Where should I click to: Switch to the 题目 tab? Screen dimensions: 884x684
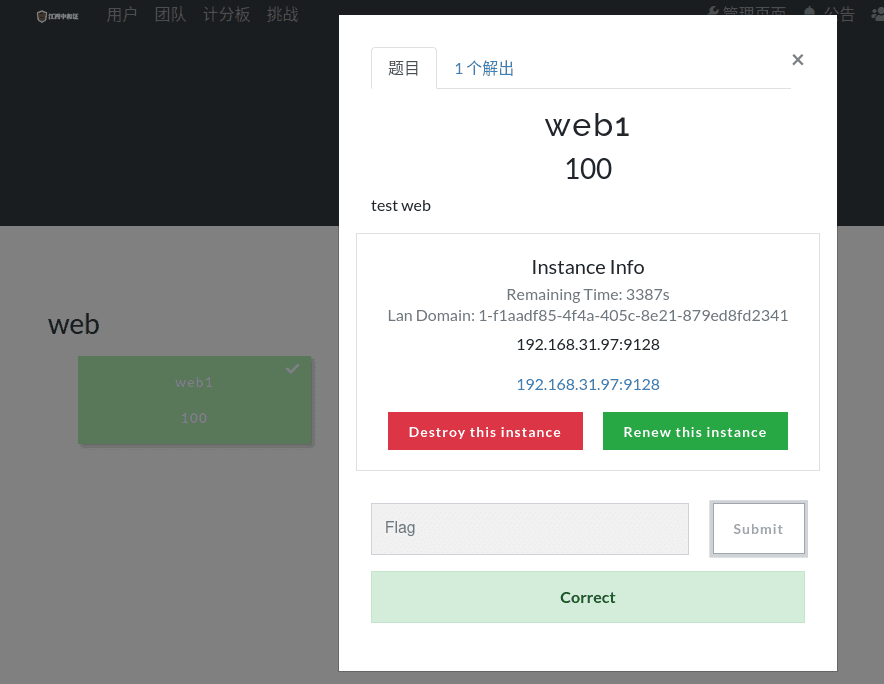tap(403, 69)
